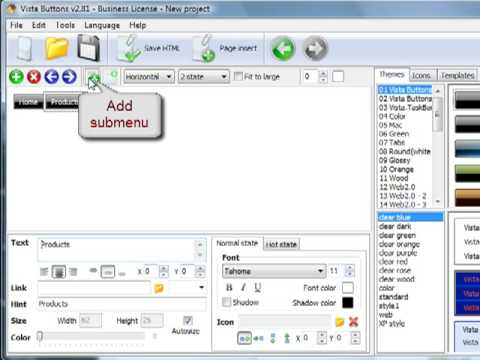This screenshot has height=360, width=480.
Task: Toggle italic font style
Action: pyautogui.click(x=243, y=287)
